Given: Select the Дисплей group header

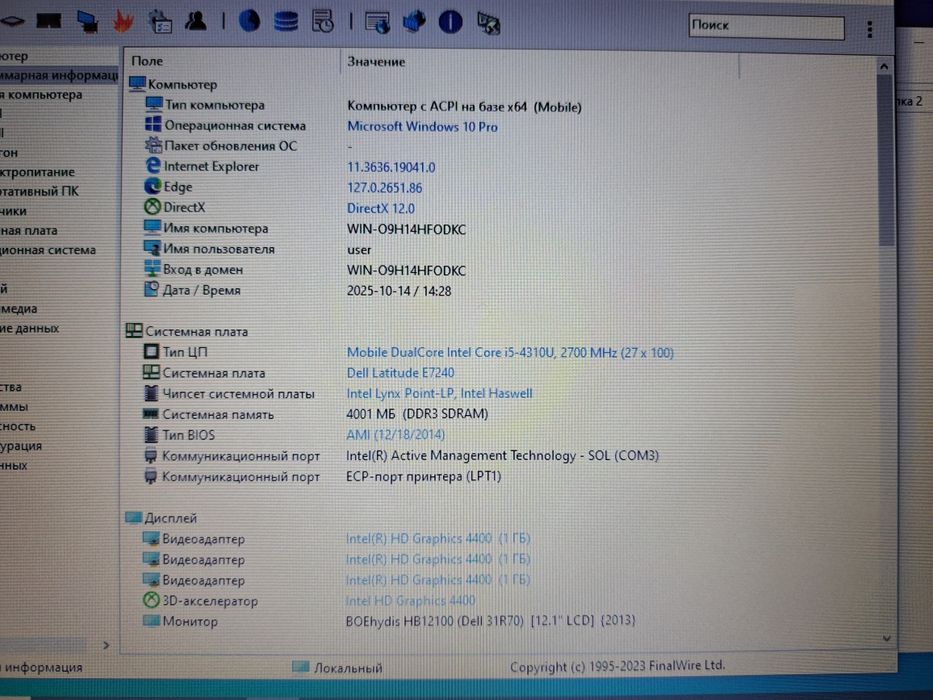Looking at the screenshot, I should click(161, 518).
